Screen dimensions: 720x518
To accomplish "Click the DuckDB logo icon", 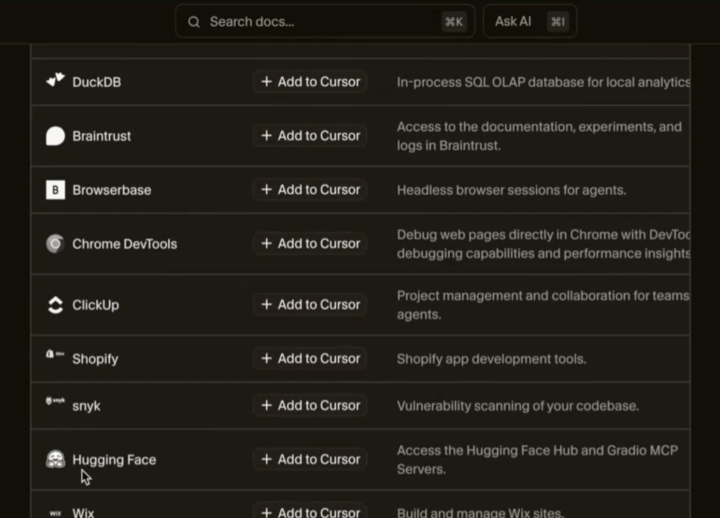I will click(55, 81).
